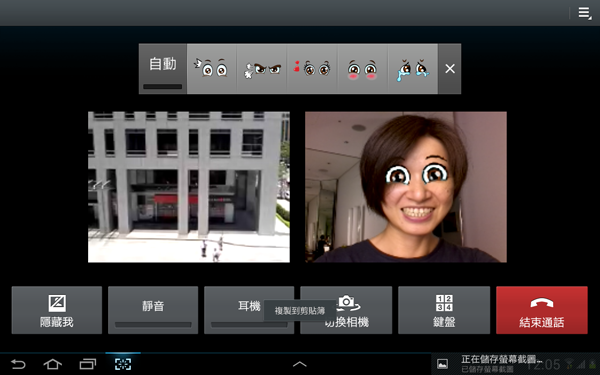This screenshot has width=600, height=375.
Task: Select the 自動 emotion mode
Action: (163, 69)
